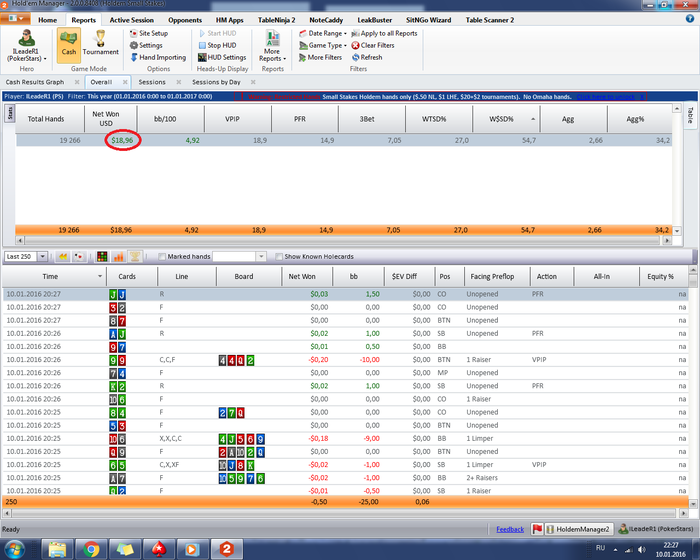Select the Tournament game mode icon
The height and width of the screenshot is (560, 700).
coord(100,44)
